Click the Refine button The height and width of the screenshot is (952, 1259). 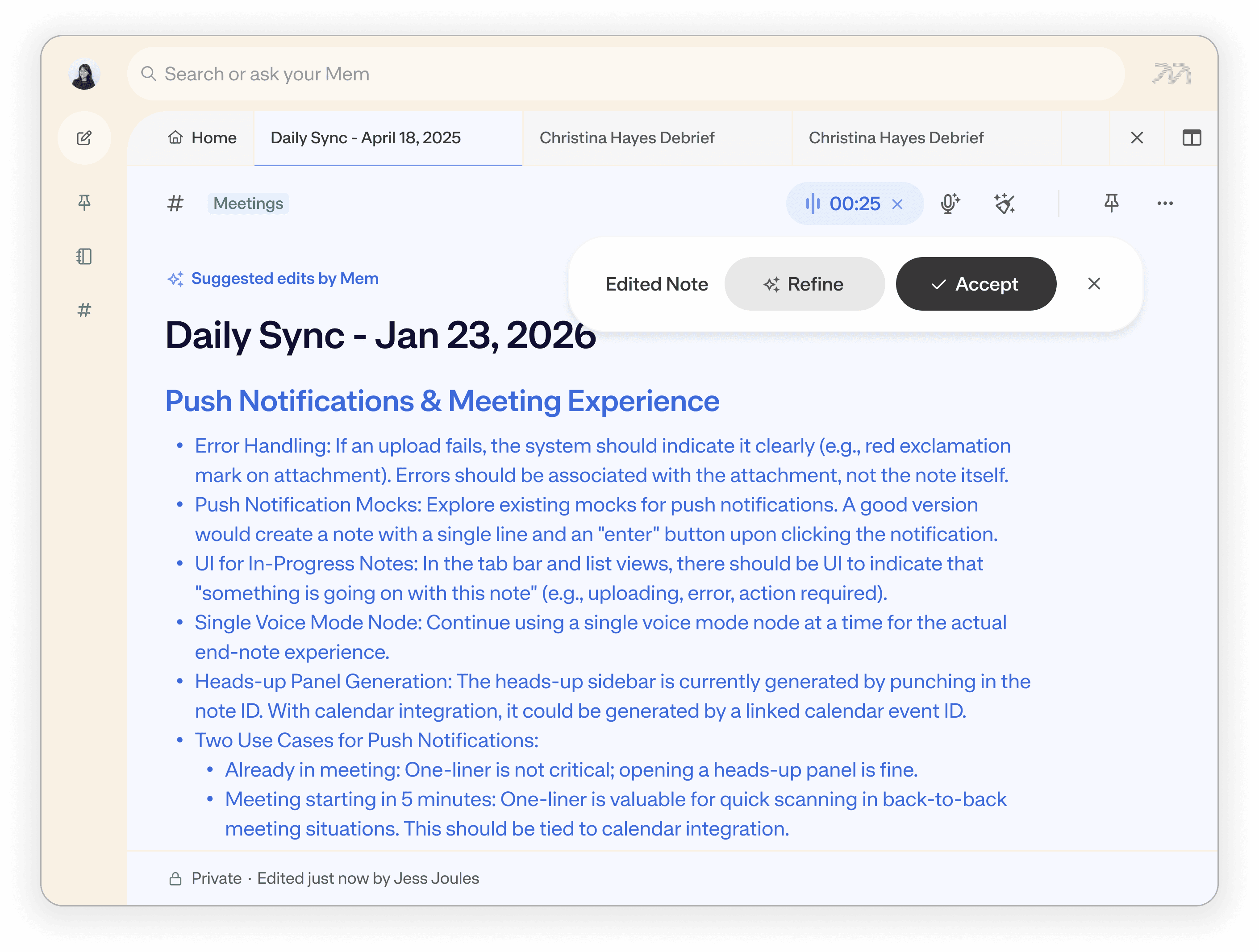pyautogui.click(x=804, y=284)
